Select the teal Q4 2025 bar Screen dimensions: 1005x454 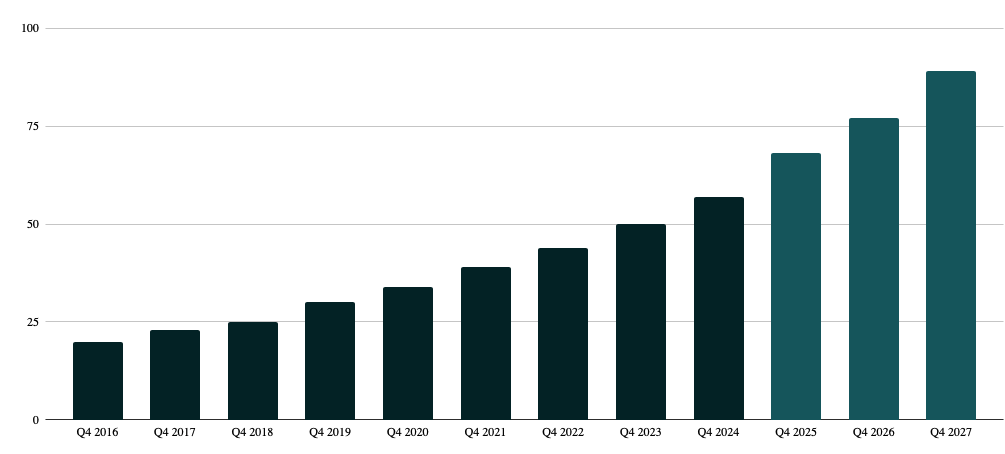(796, 287)
